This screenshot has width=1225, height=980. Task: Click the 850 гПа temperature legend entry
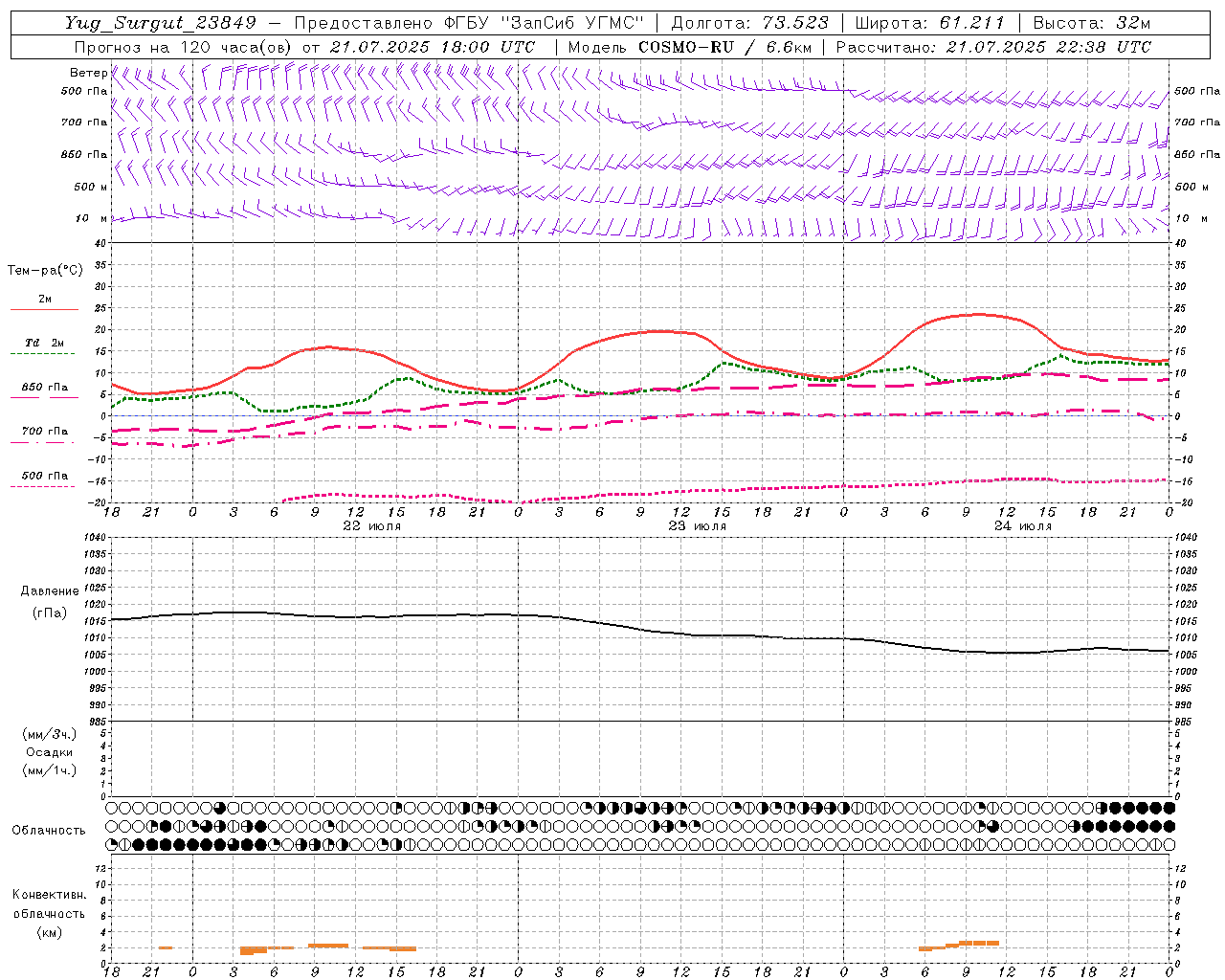point(44,388)
